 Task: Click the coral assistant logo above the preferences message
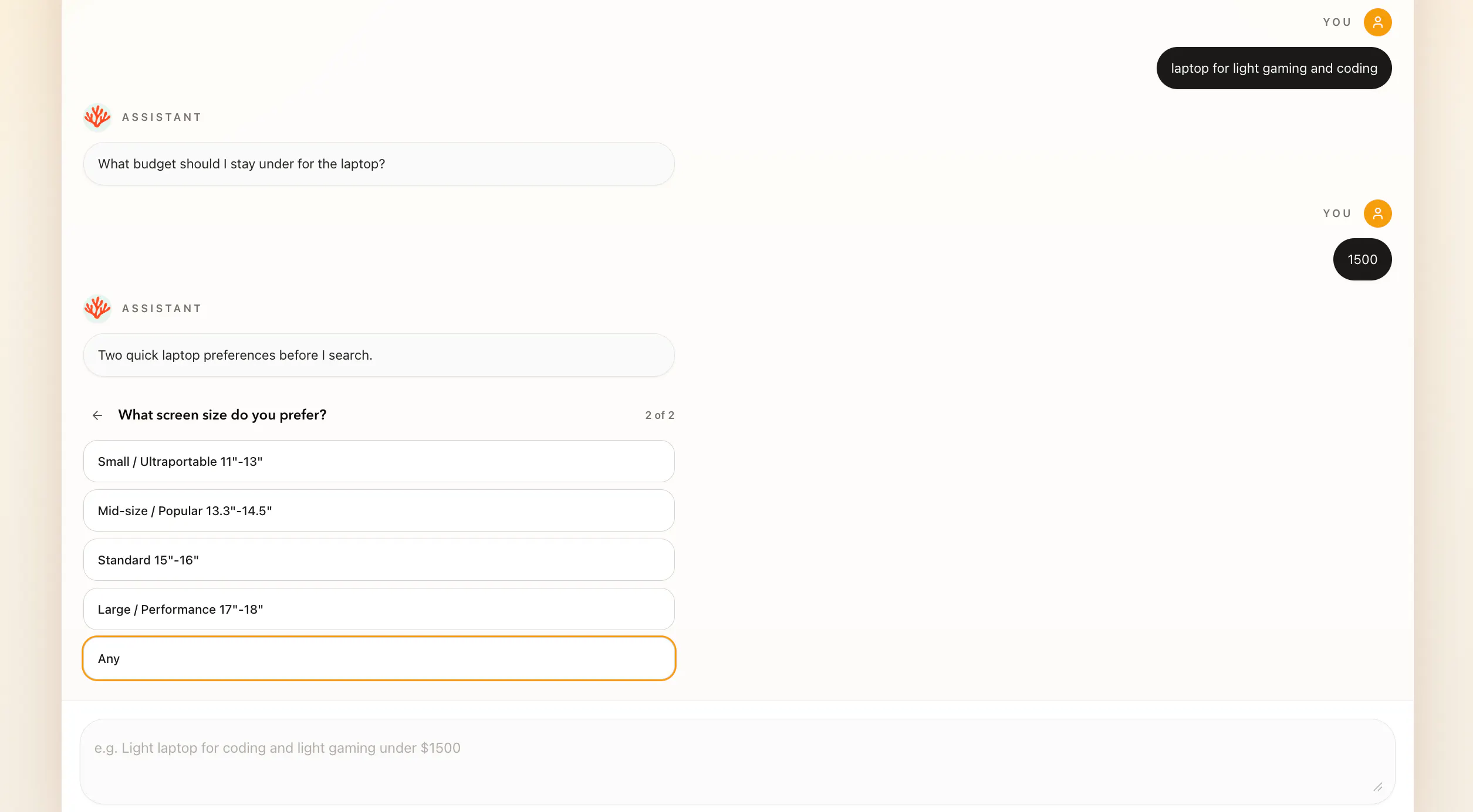(97, 309)
